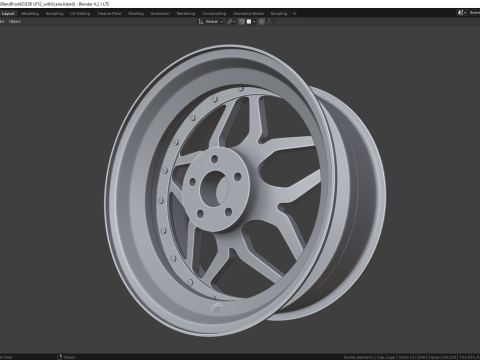Switch to UV Editing workspace
The image size is (480, 360).
click(x=80, y=14)
